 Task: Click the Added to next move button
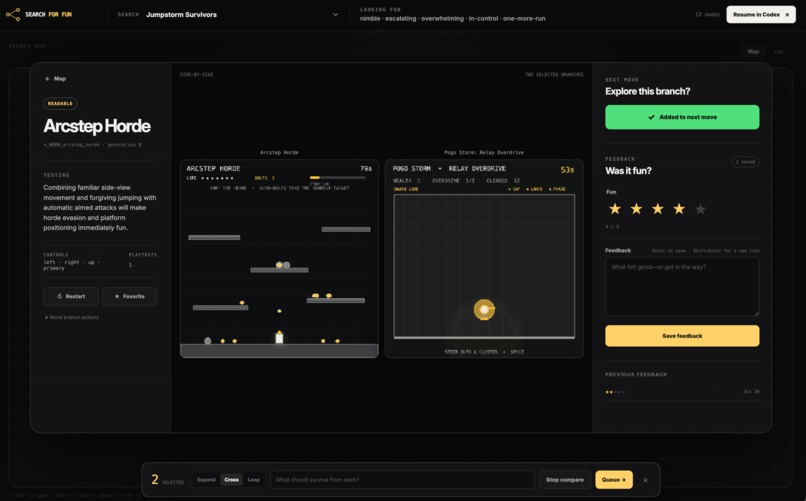[x=682, y=117]
